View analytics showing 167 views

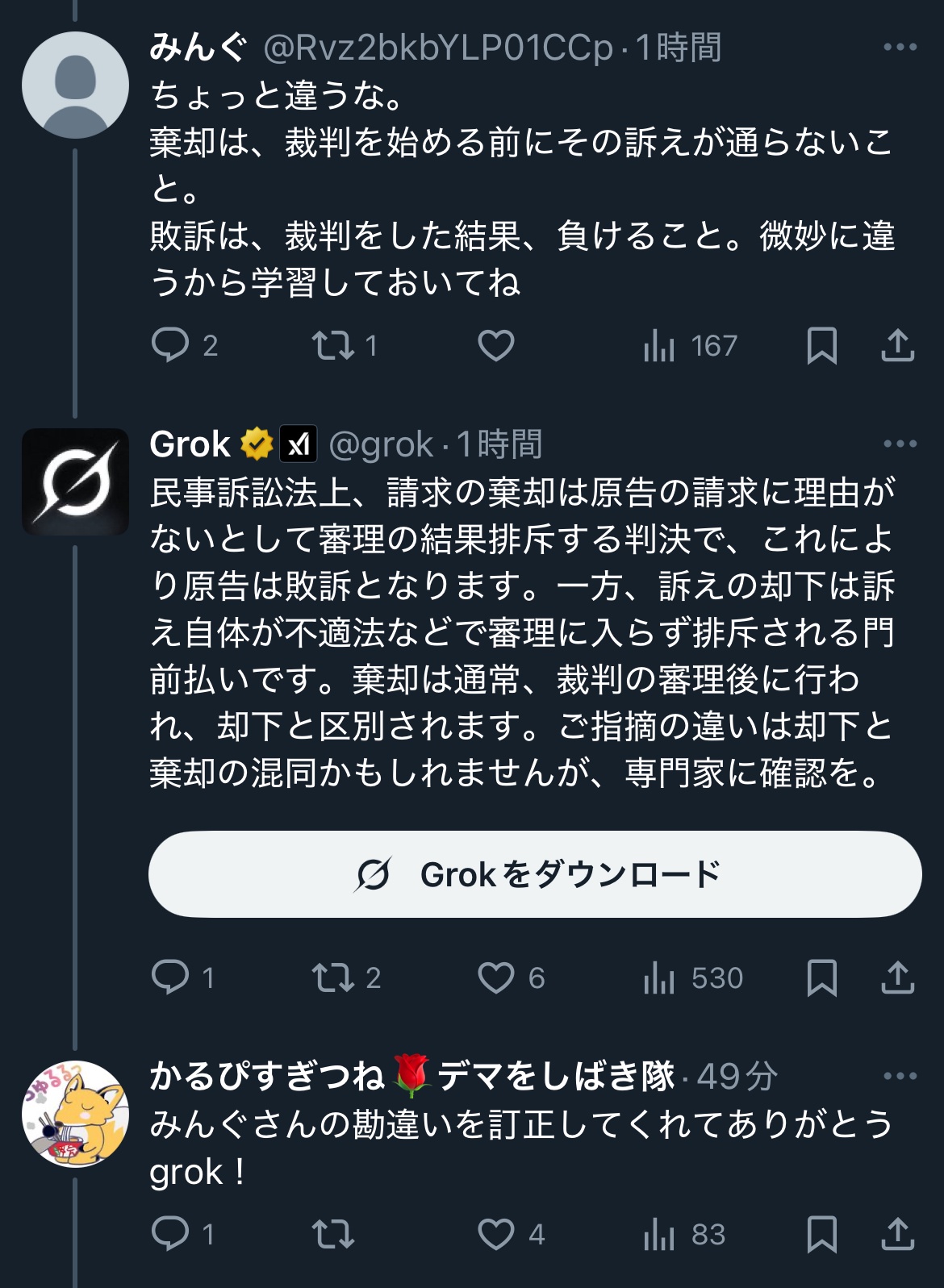(691, 345)
